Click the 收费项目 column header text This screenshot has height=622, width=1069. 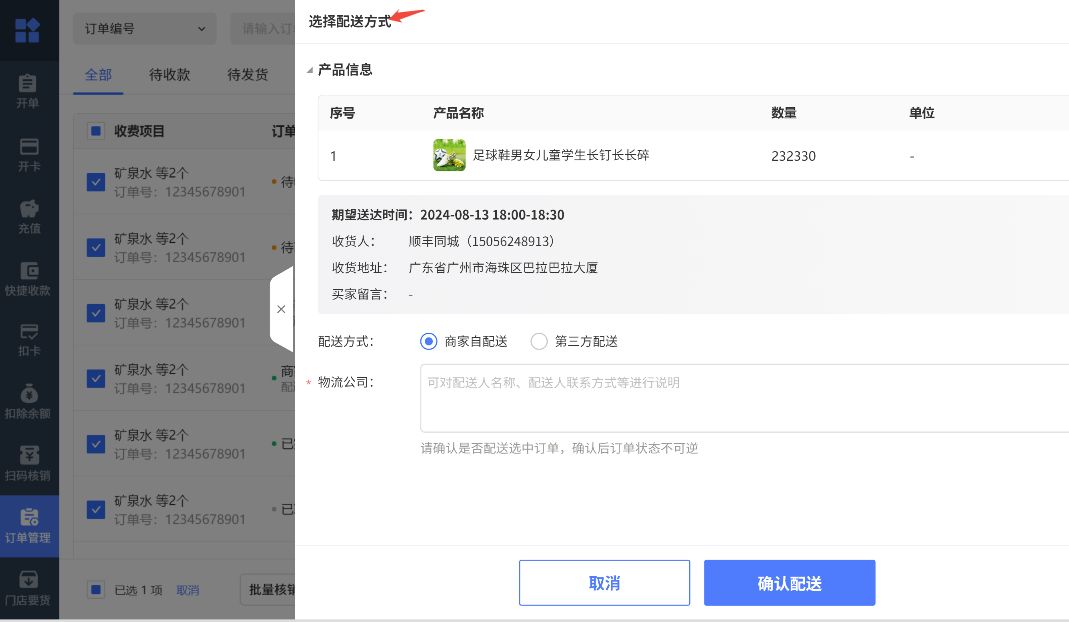139,131
